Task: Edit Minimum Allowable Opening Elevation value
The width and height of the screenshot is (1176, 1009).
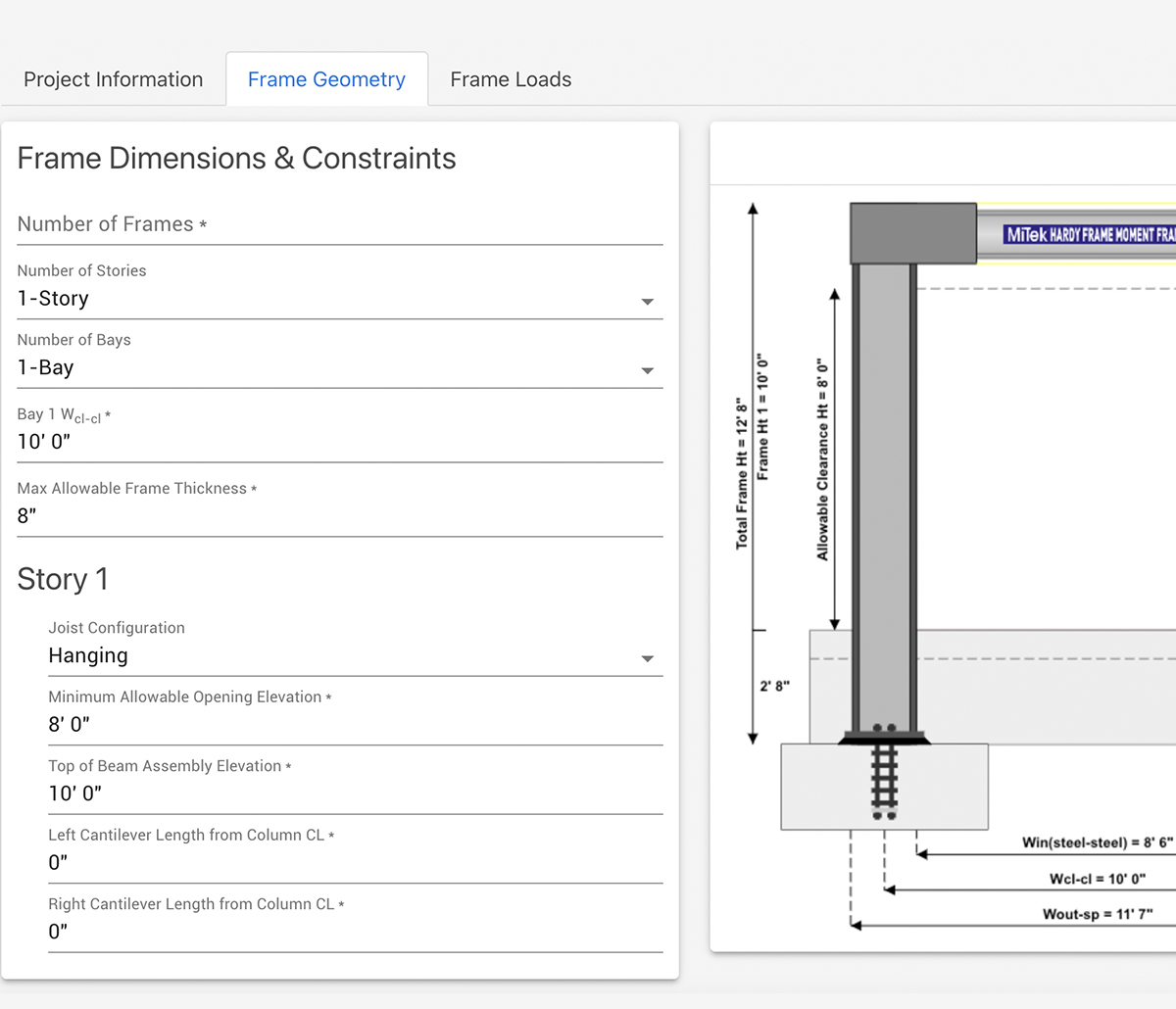Action: pyautogui.click(x=355, y=724)
